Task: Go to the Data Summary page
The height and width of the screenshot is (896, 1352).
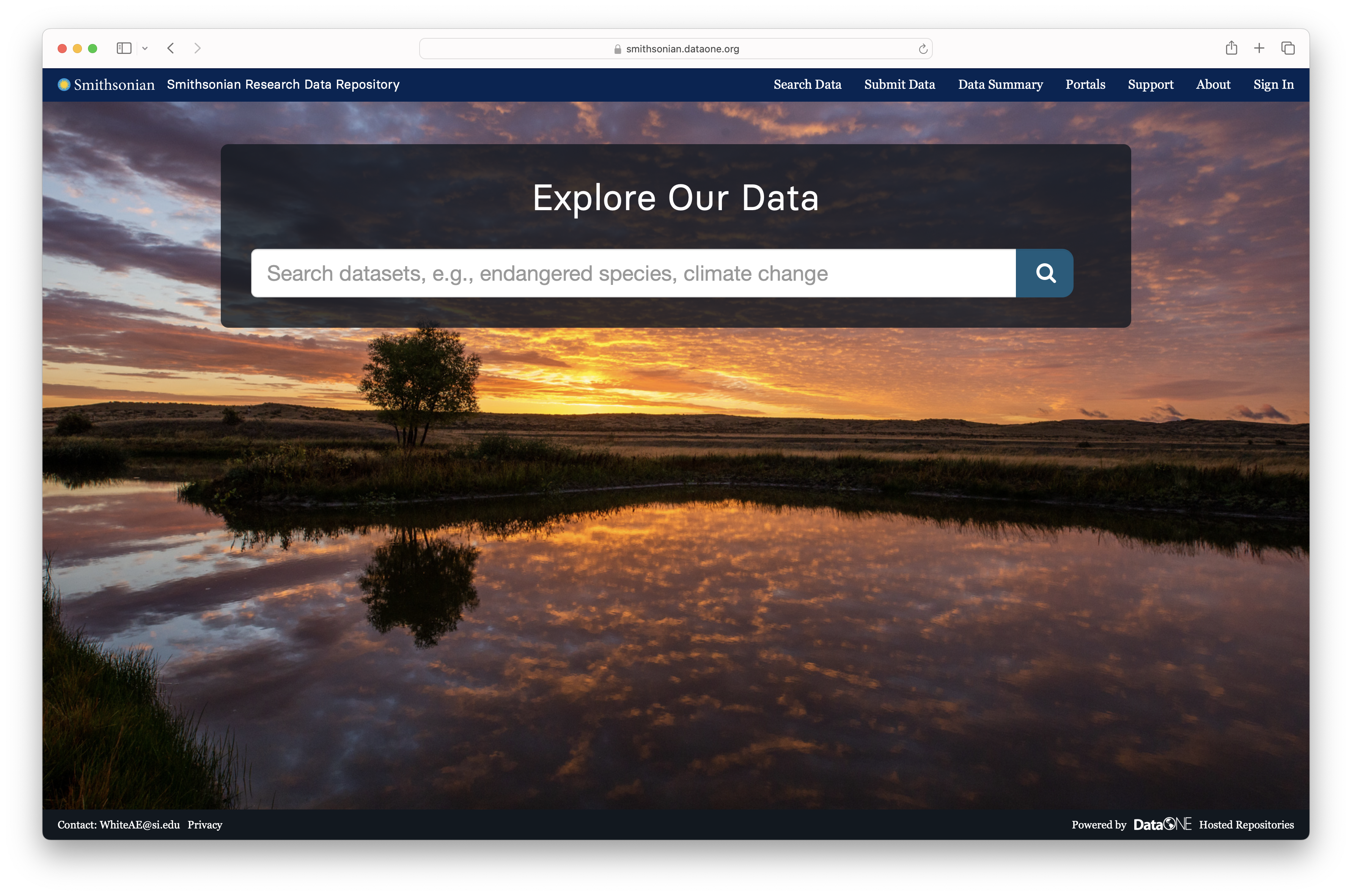Action: (1000, 85)
